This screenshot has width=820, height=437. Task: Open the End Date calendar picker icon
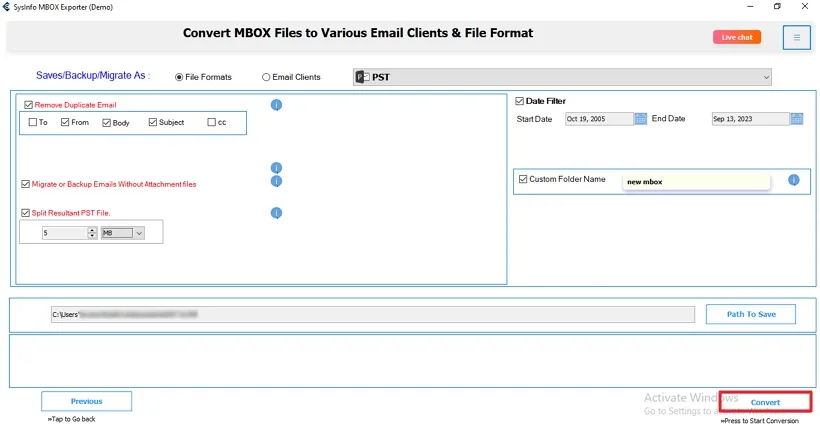[796, 119]
